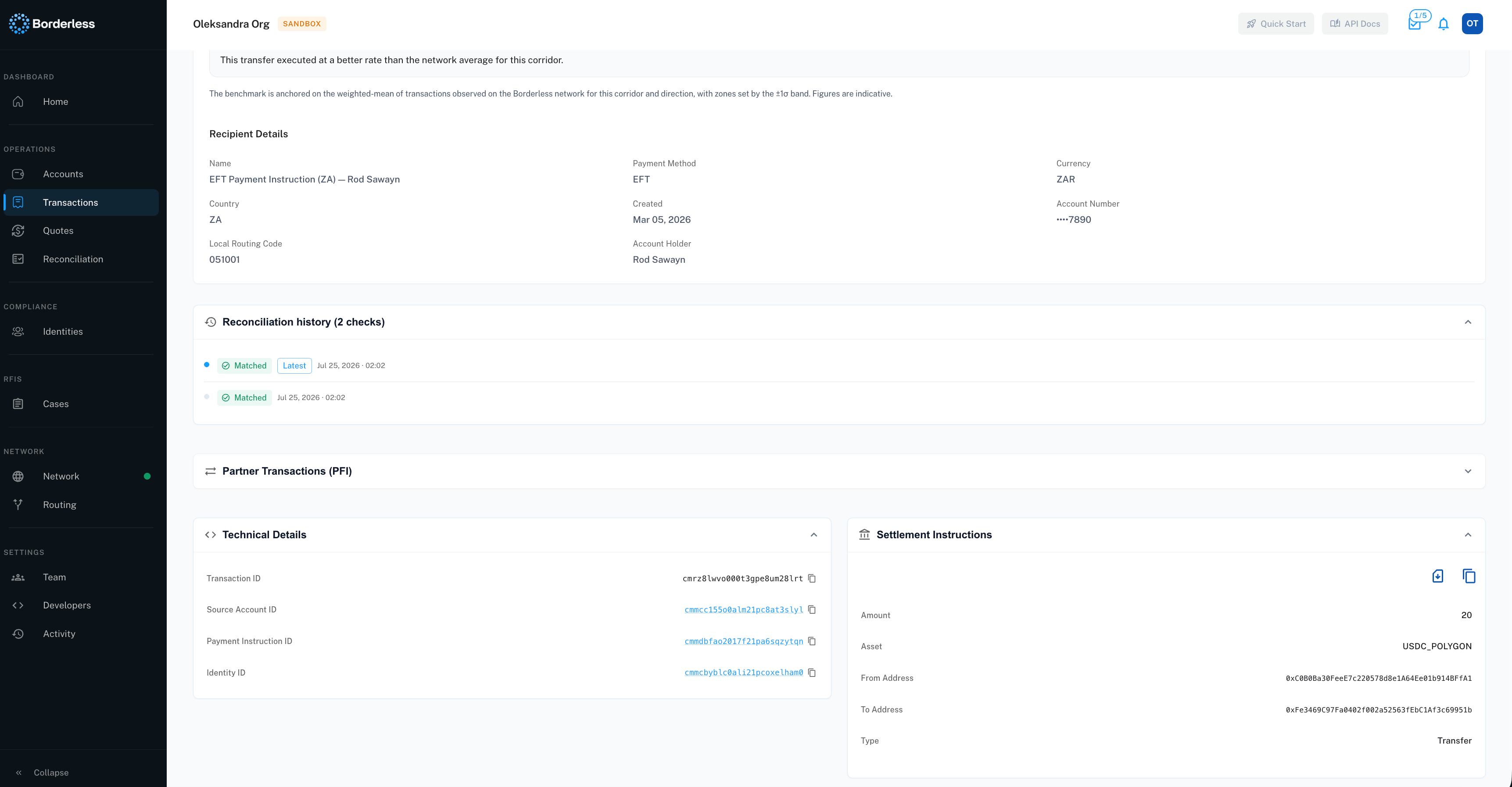Click the Accounts wallet icon
This screenshot has width=1512, height=787.
click(x=18, y=174)
